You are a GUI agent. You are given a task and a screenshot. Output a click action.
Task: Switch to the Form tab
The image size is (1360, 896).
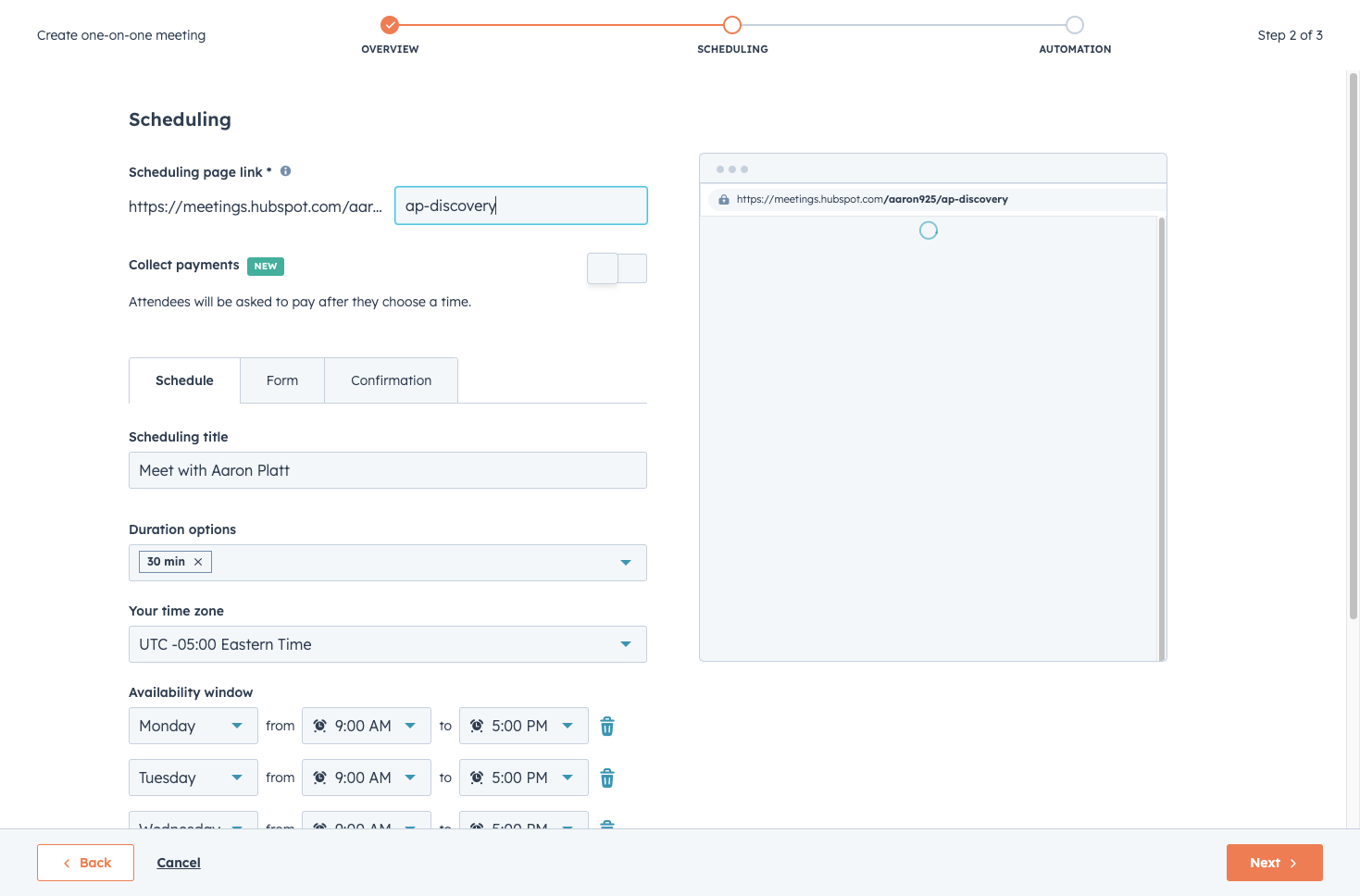click(x=282, y=380)
